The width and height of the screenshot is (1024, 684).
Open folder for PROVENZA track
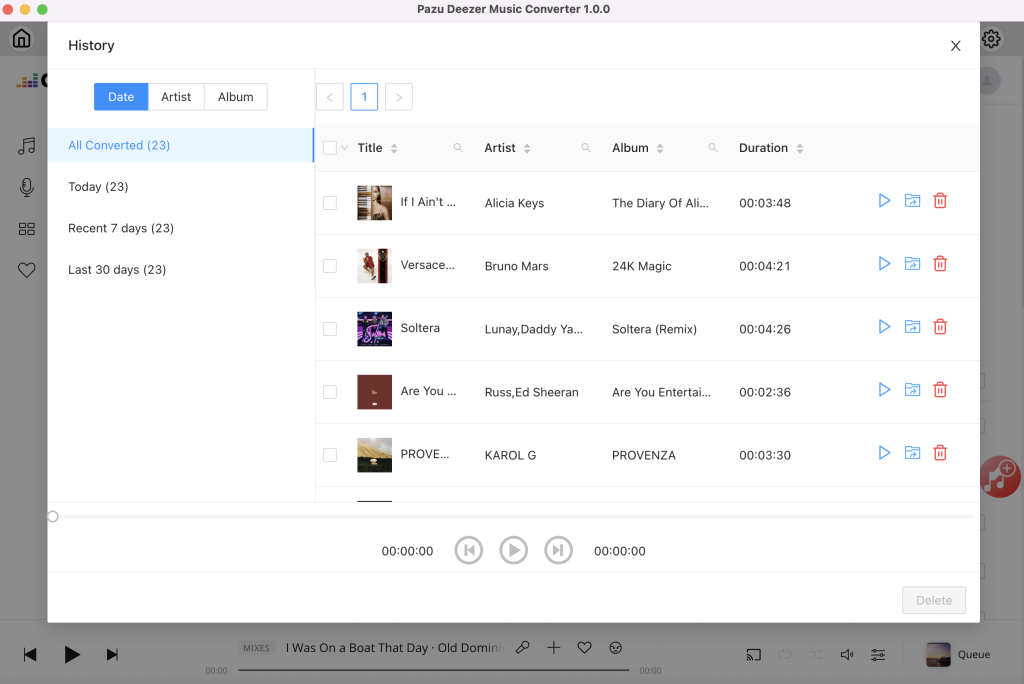pos(912,453)
